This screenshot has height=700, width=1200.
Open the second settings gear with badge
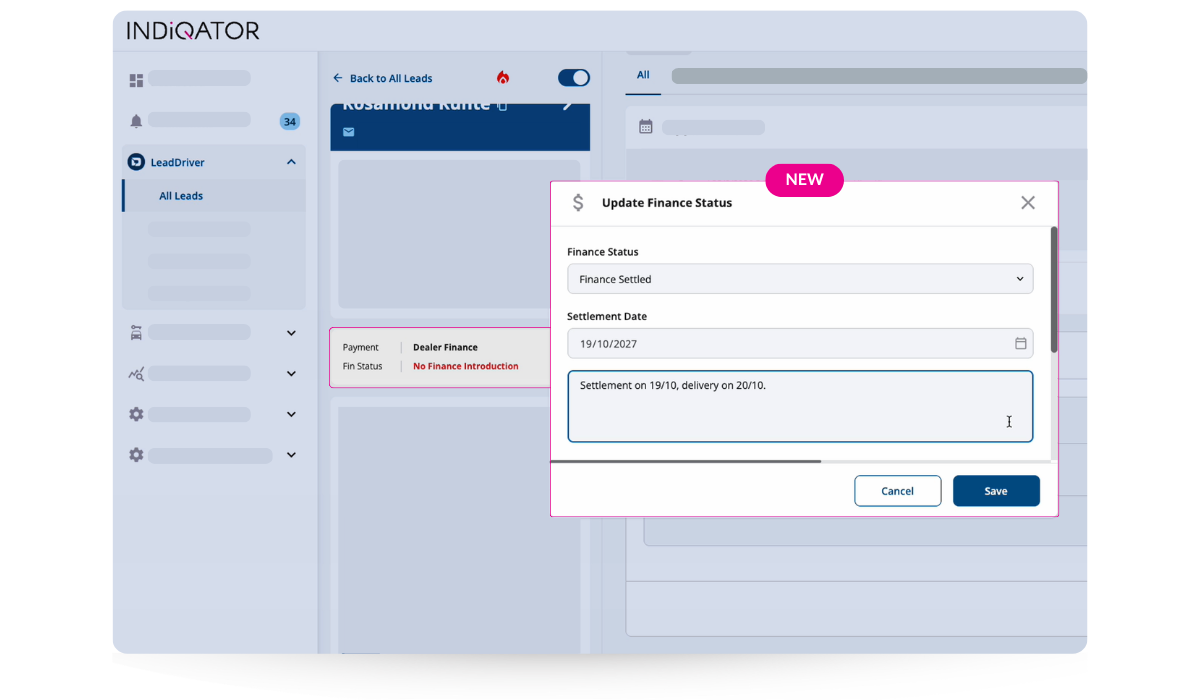[x=136, y=455]
